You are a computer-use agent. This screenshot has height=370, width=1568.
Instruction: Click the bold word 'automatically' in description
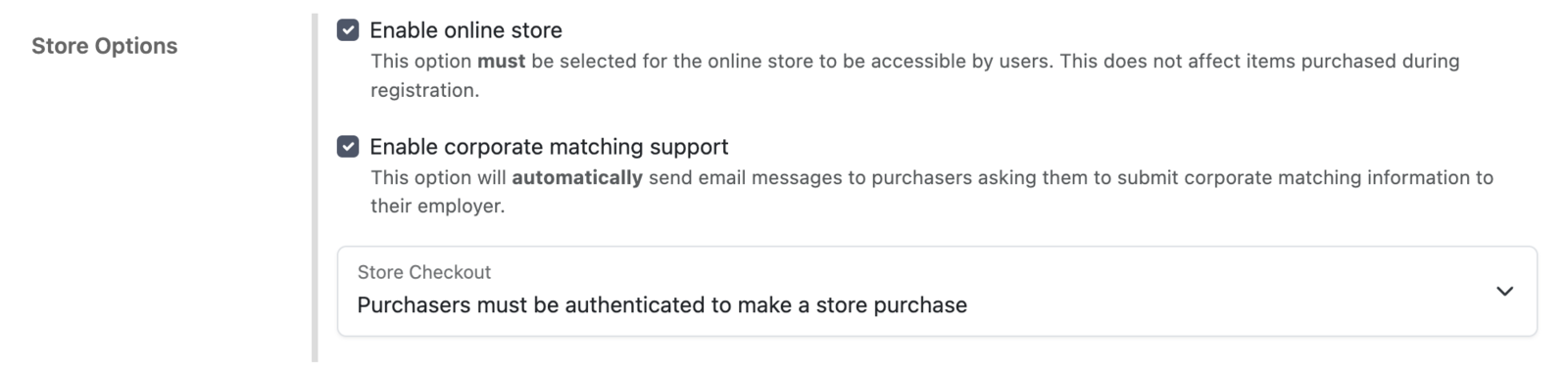(x=577, y=178)
